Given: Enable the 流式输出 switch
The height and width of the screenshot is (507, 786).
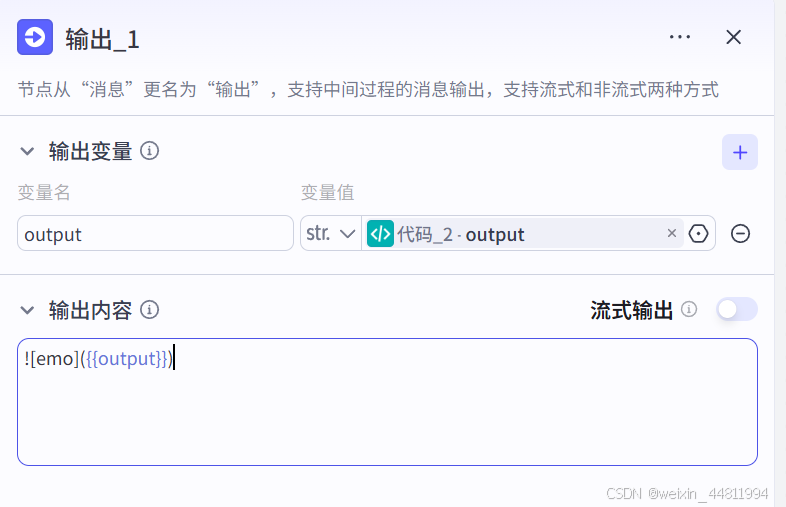Looking at the screenshot, I should point(736,309).
